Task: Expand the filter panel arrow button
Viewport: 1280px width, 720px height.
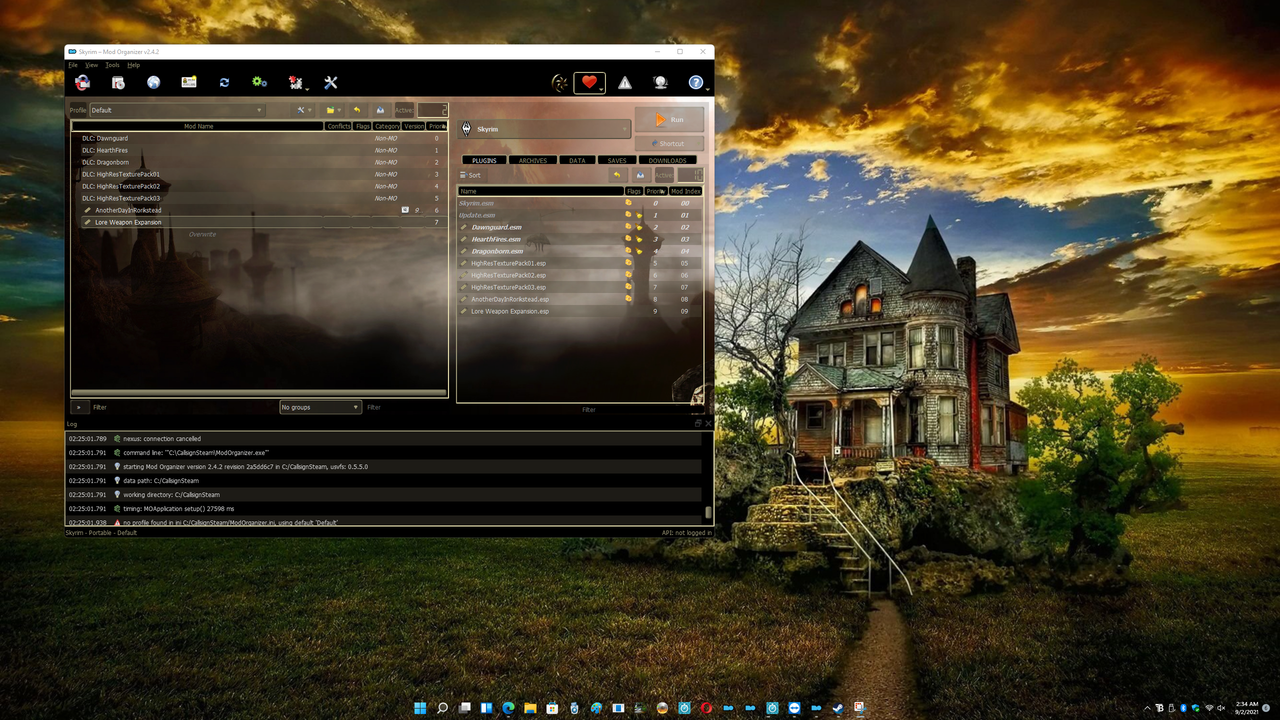Action: point(79,407)
